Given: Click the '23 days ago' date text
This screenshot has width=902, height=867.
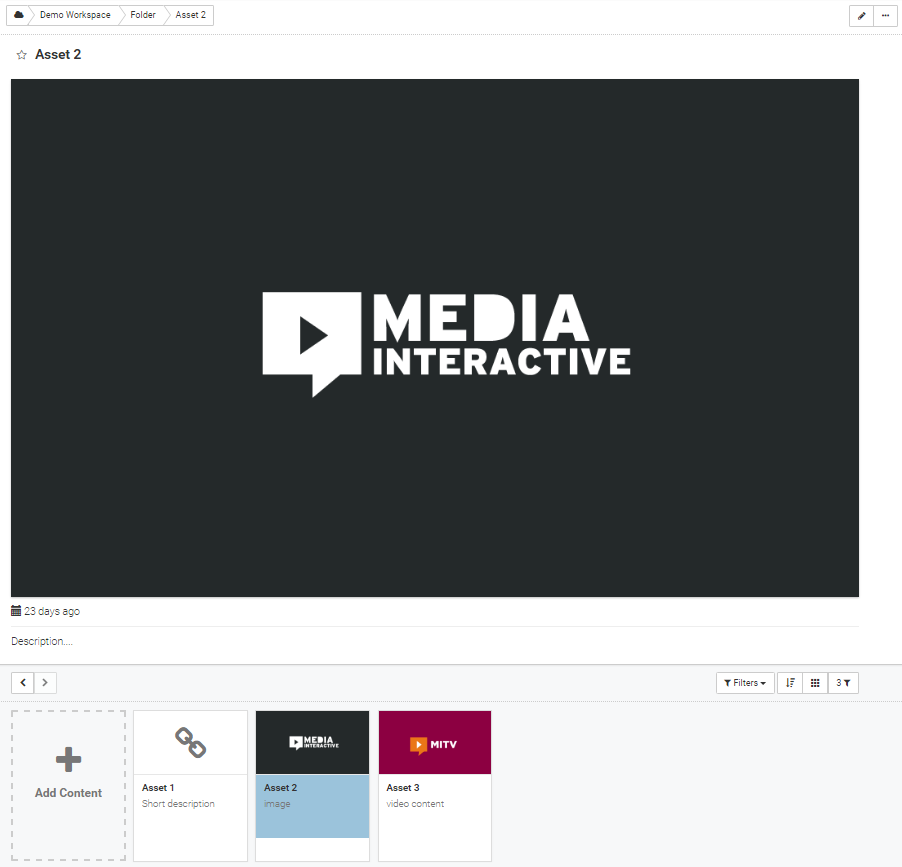Looking at the screenshot, I should 52,611.
